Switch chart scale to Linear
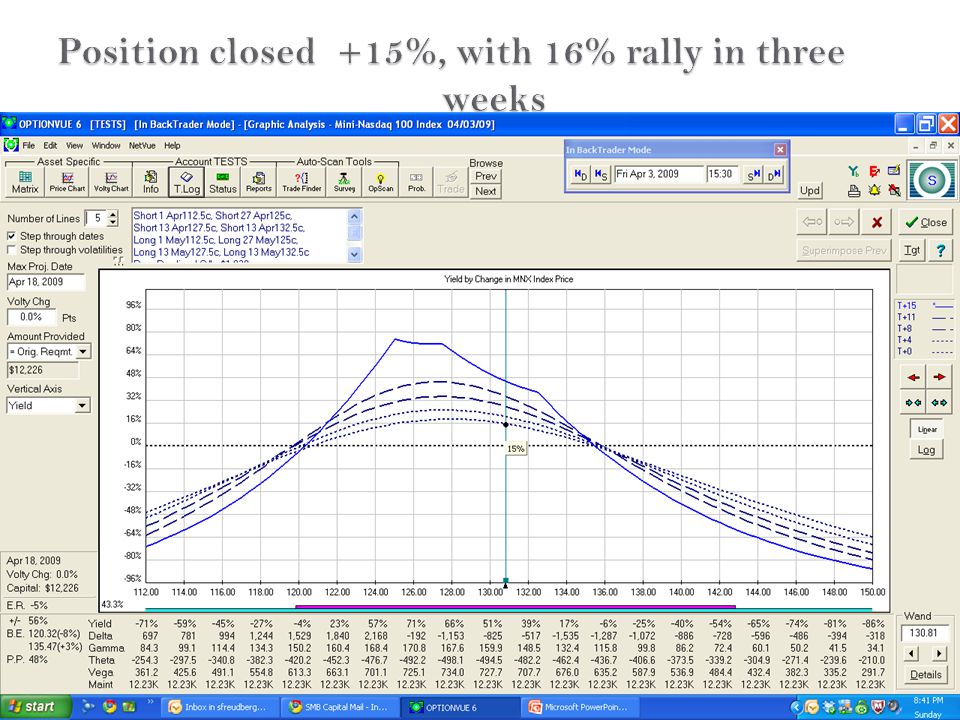Image resolution: width=960 pixels, height=720 pixels. point(927,429)
